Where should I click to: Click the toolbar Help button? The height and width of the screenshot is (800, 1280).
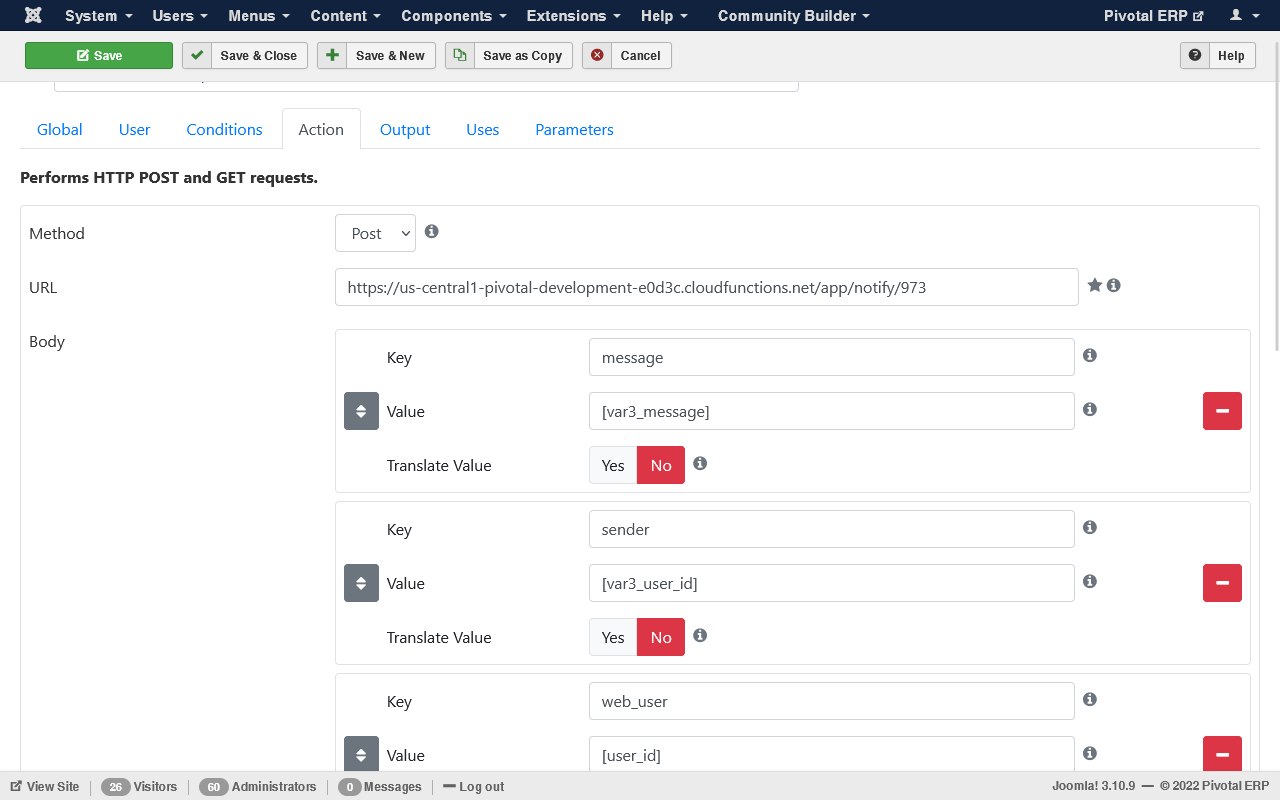[x=1218, y=55]
